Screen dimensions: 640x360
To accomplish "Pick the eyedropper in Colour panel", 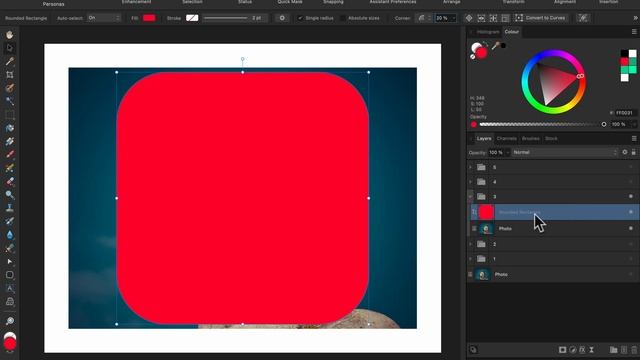I will (496, 46).
